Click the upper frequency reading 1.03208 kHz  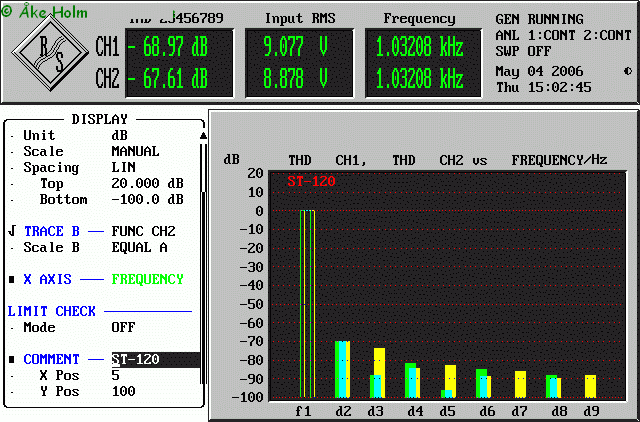420,47
